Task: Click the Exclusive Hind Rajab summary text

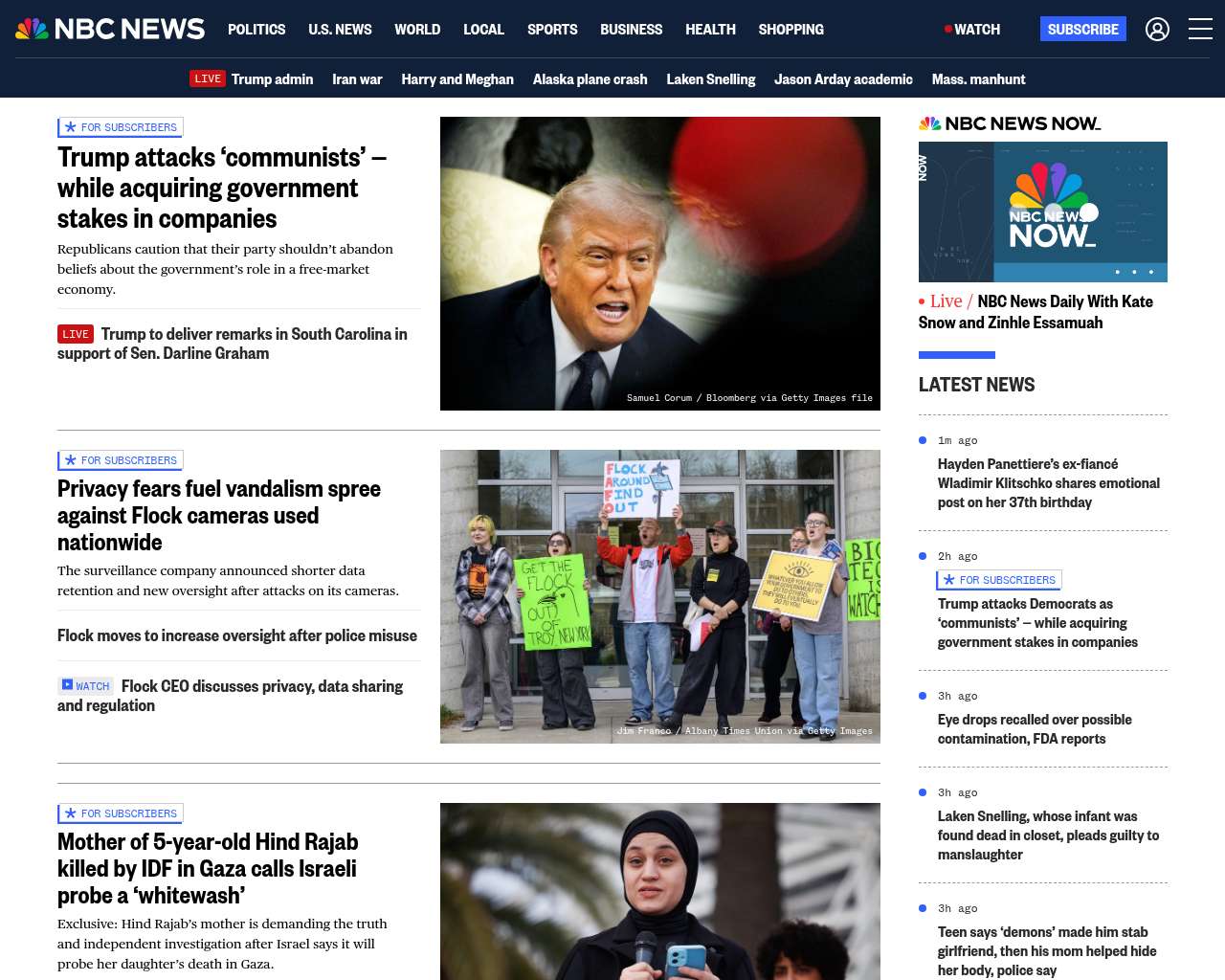Action: pos(222,944)
